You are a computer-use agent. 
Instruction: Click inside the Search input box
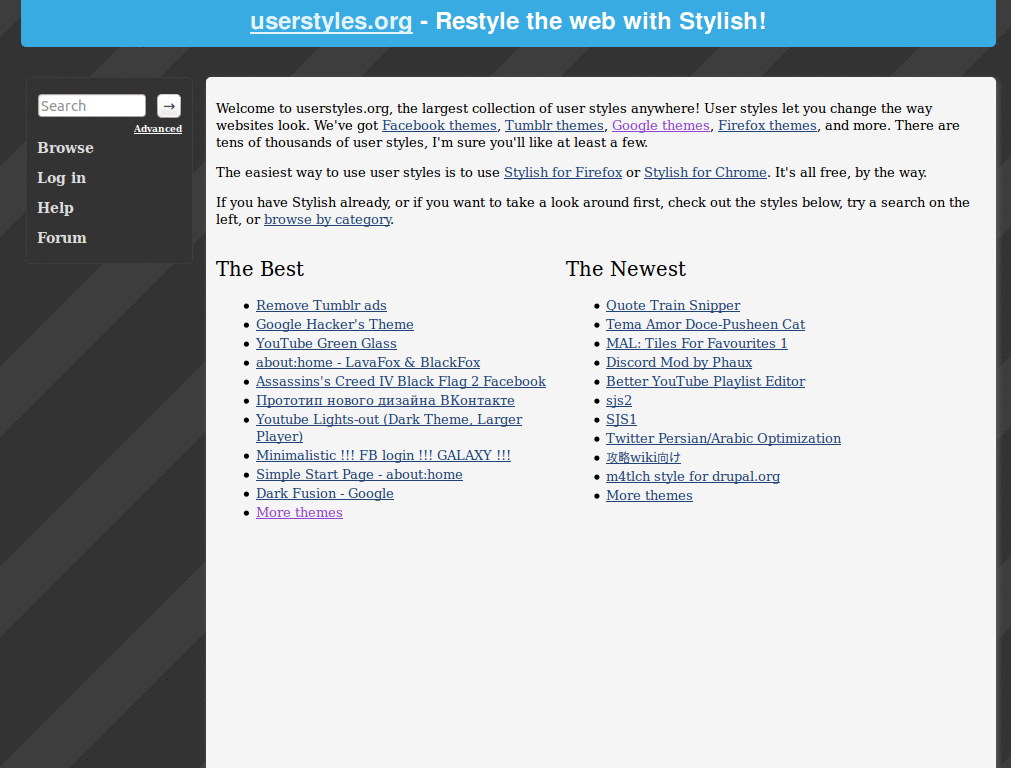coord(91,105)
